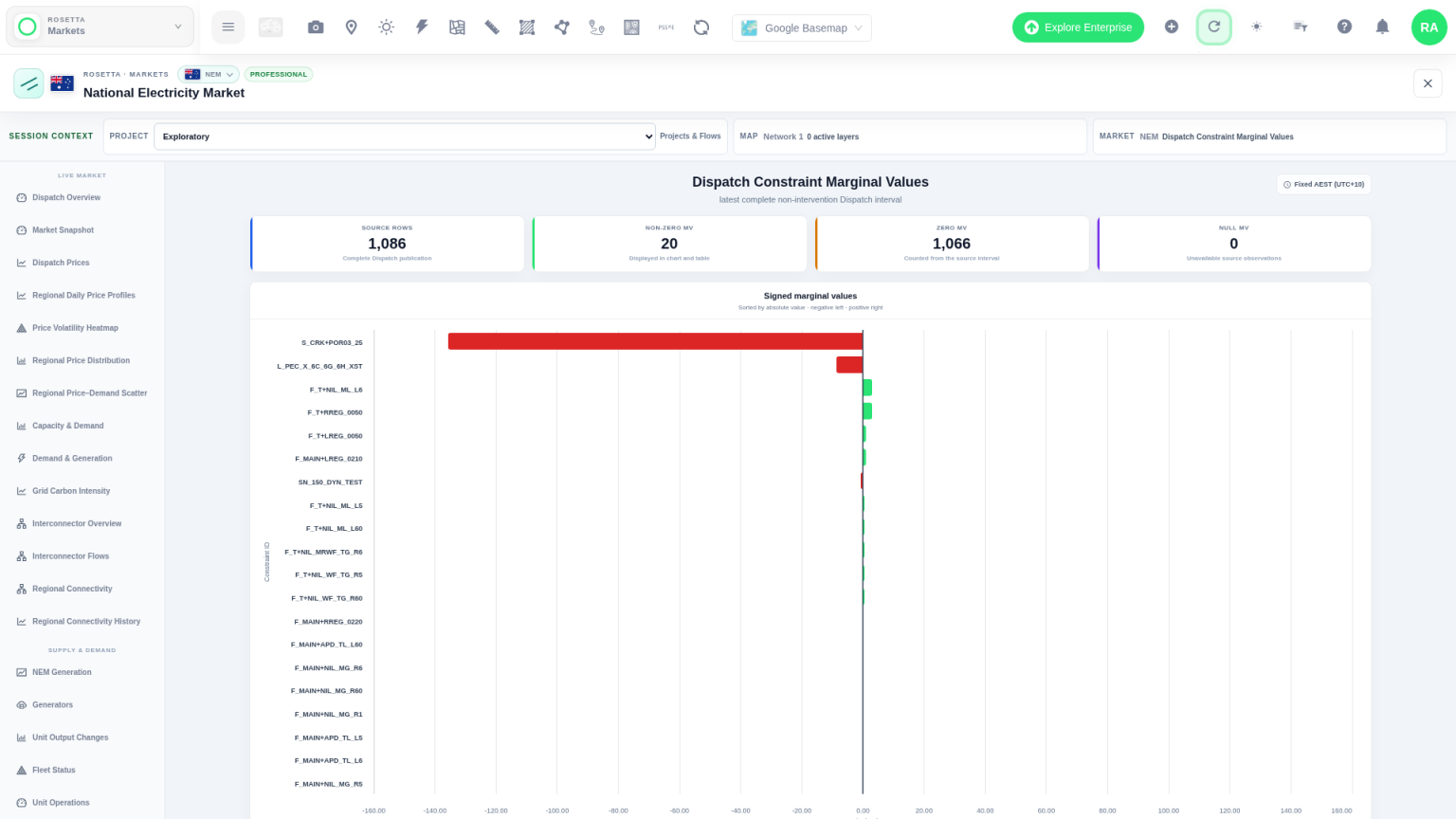The image size is (1456, 819).
Task: Open Regional Price Distribution
Action: tap(82, 360)
